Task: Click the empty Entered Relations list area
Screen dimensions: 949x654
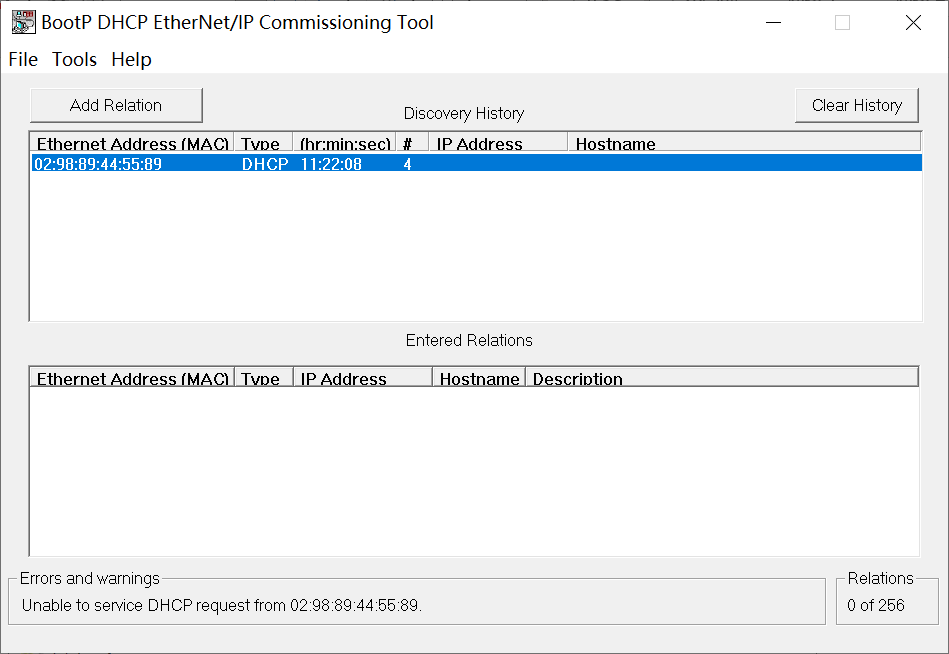Action: coord(474,470)
